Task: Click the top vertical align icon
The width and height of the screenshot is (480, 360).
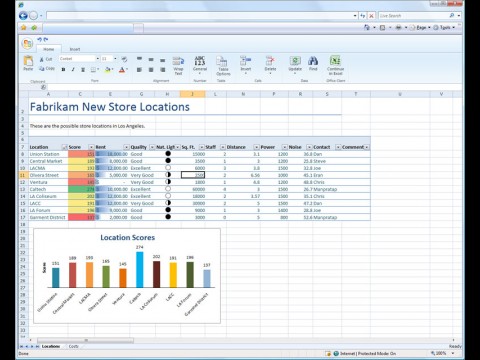Action: click(x=139, y=59)
